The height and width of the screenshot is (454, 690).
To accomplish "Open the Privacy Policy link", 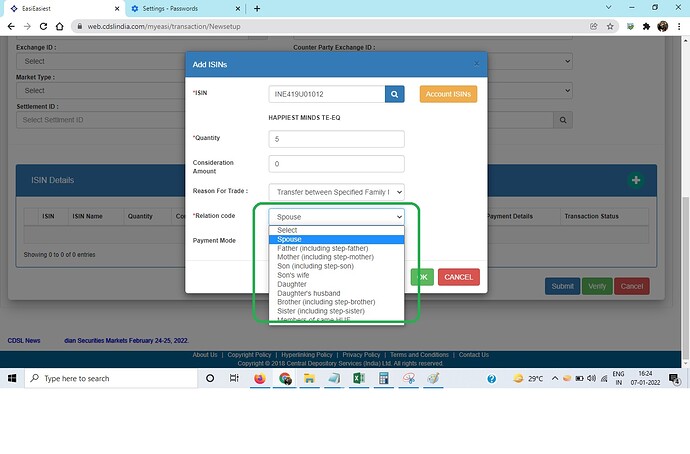I will (361, 355).
